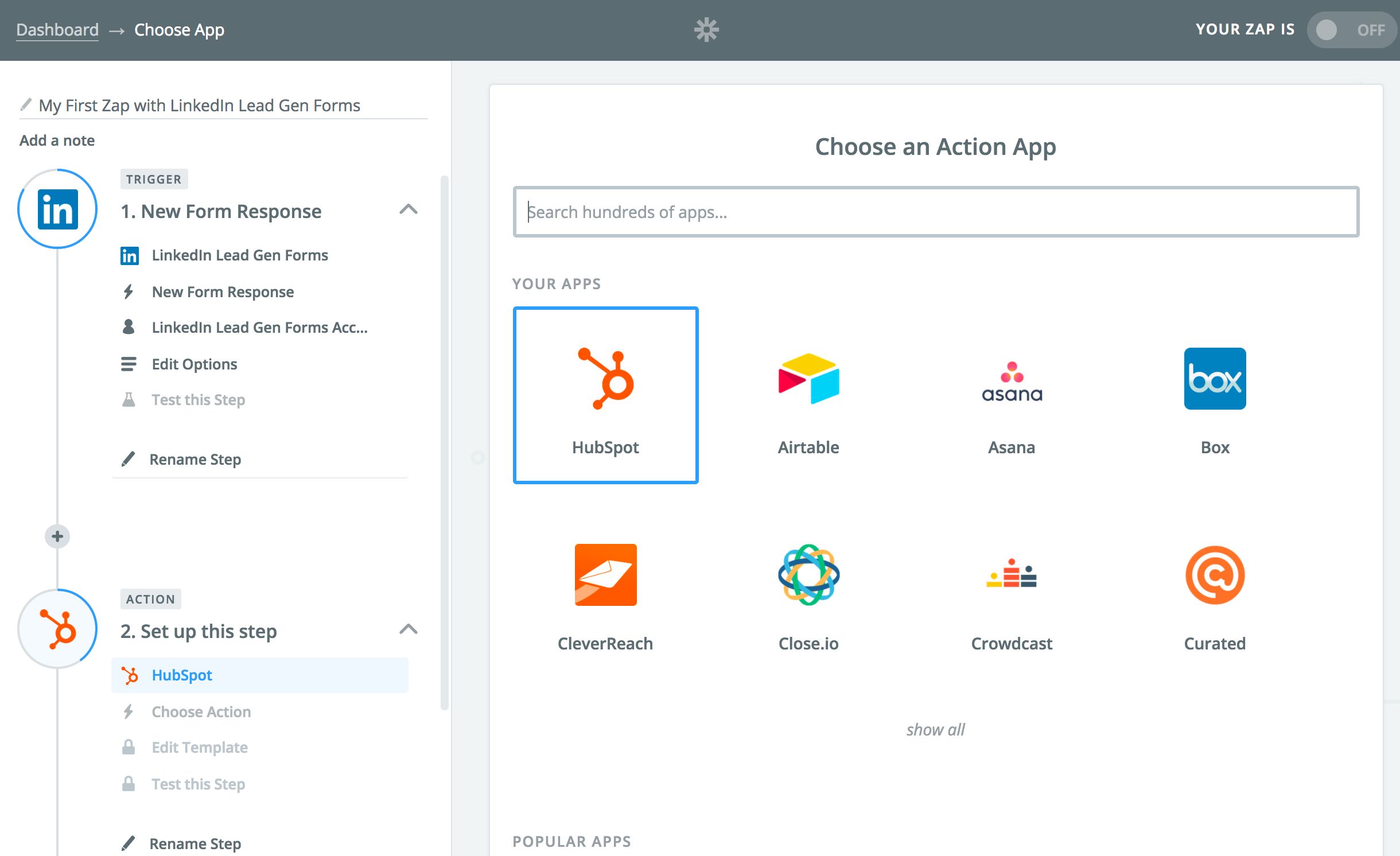The image size is (1400, 856).
Task: Select the Box app icon
Action: tap(1215, 379)
